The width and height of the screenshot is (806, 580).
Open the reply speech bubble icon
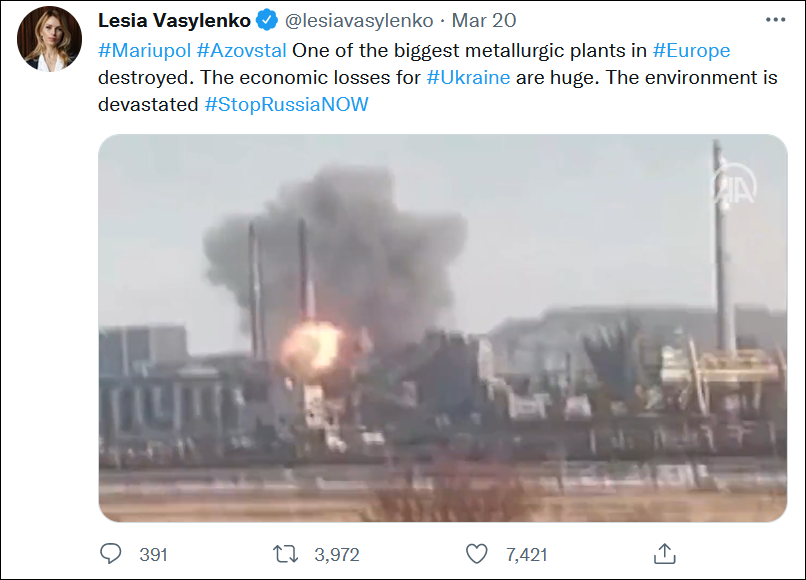coord(112,553)
